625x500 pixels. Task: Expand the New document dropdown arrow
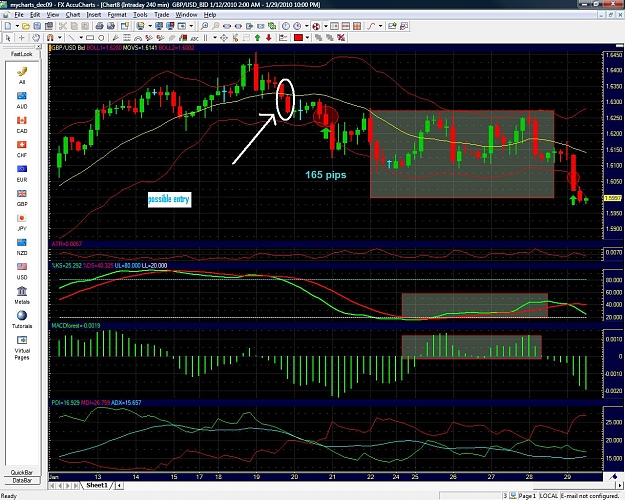click(17, 26)
